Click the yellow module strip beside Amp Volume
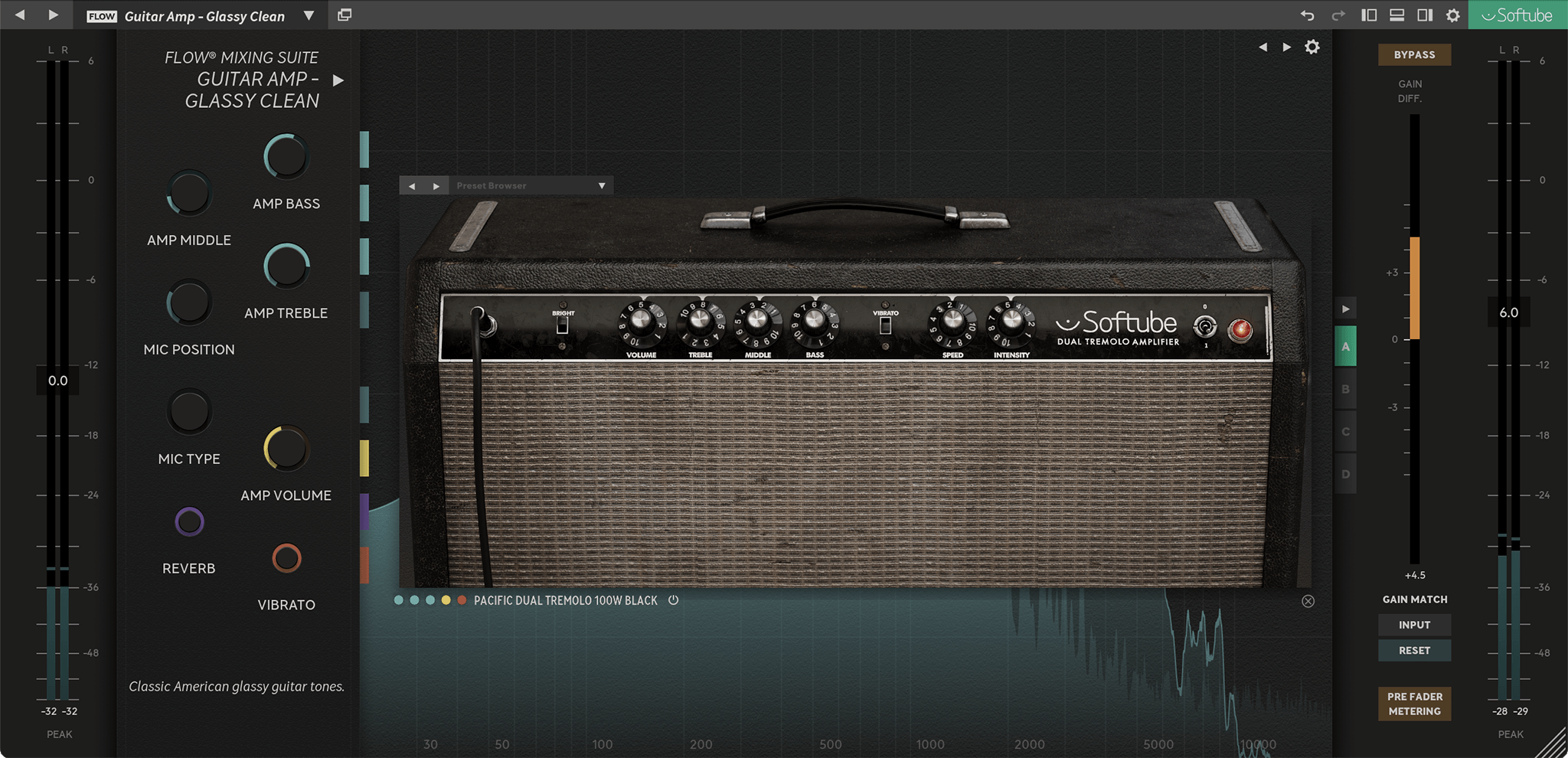 (364, 458)
